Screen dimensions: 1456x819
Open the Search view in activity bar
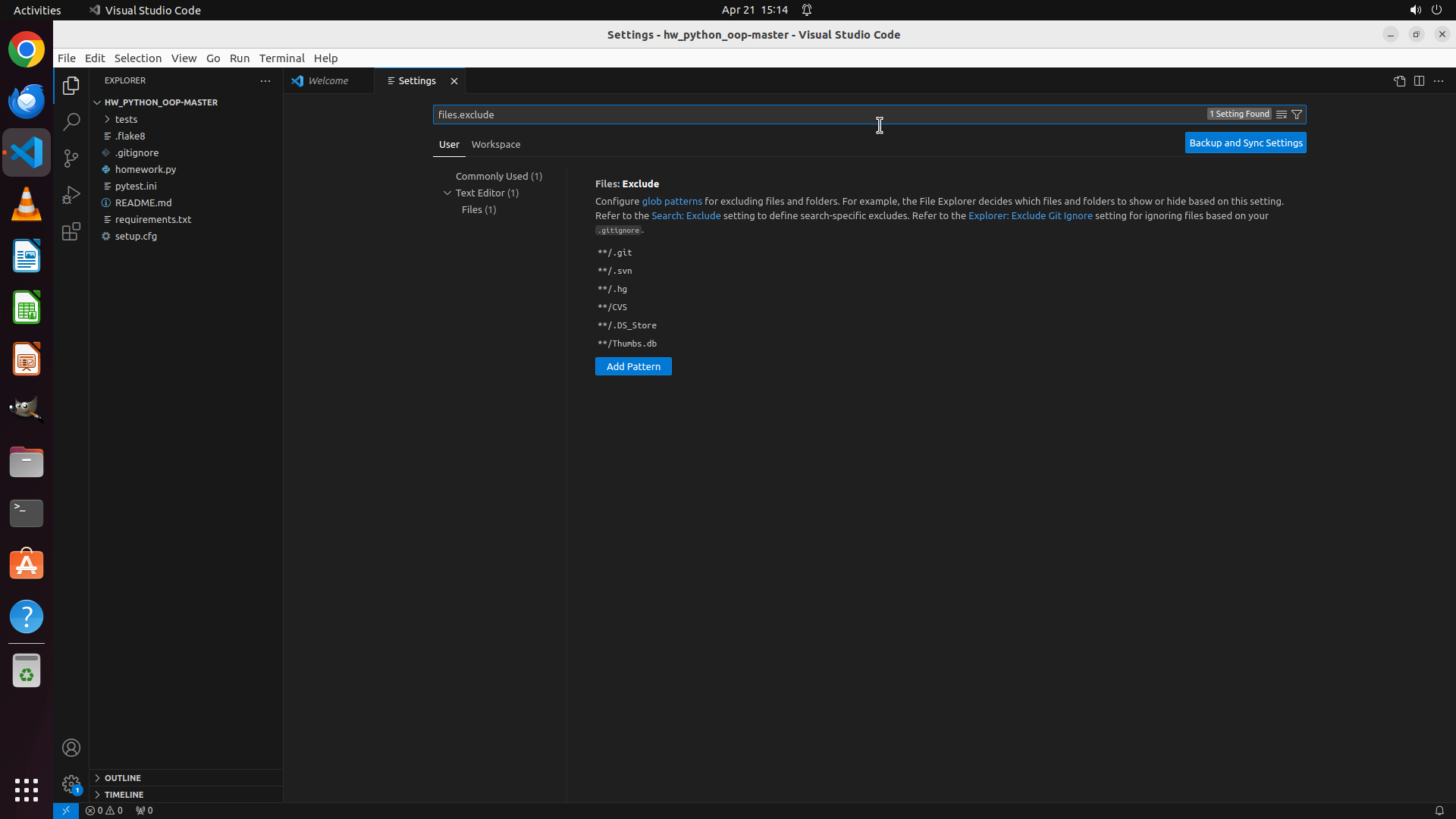71,121
